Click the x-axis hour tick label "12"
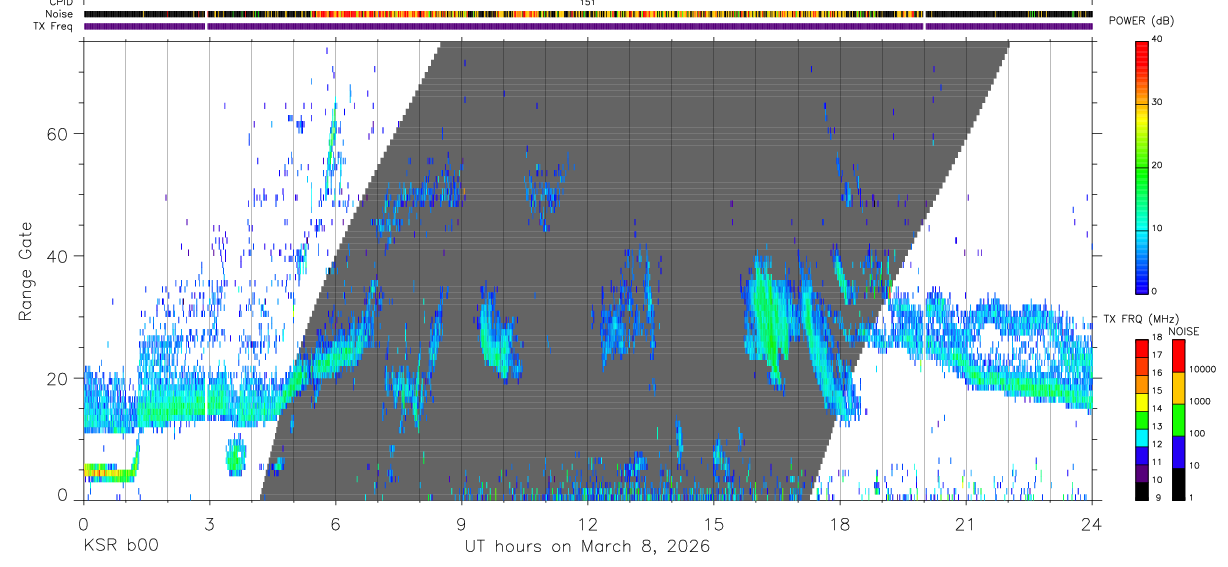 pyautogui.click(x=588, y=522)
